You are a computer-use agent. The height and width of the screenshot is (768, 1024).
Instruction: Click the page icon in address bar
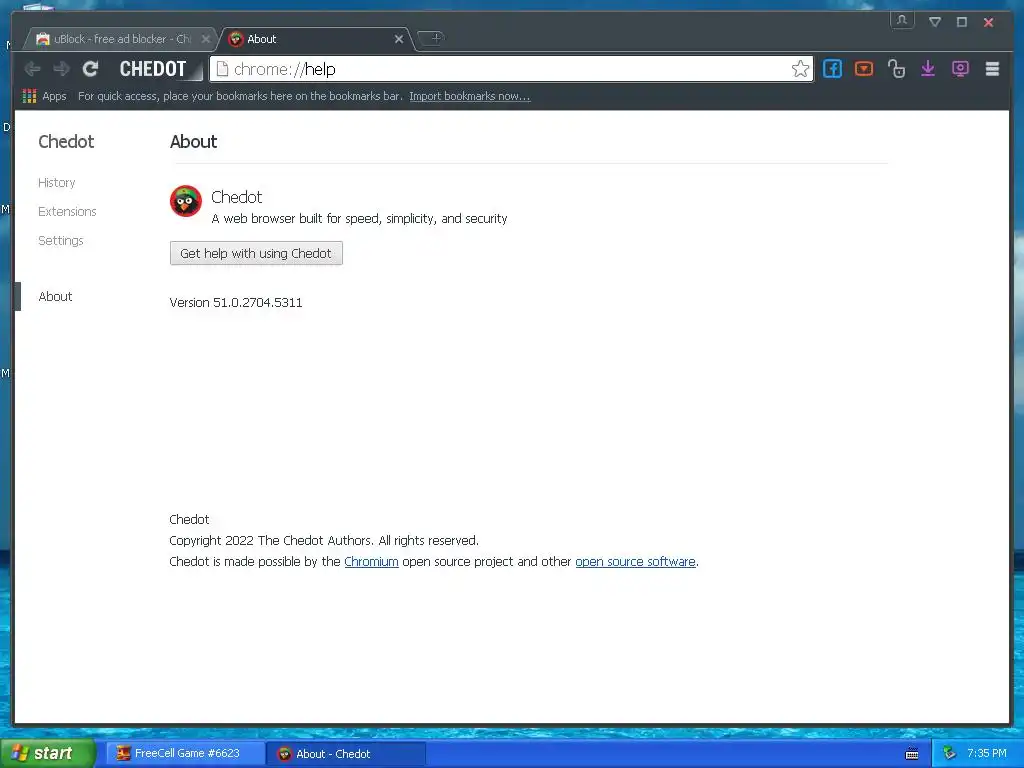[222, 69]
